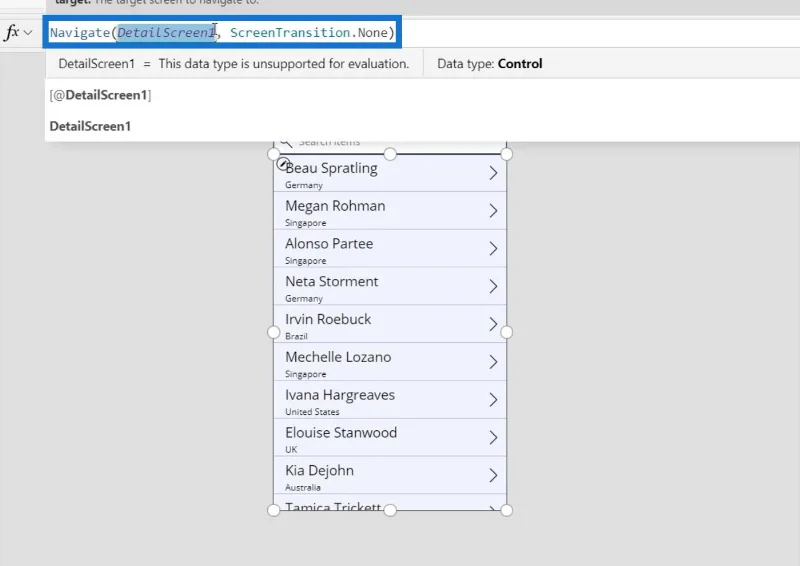800x566 pixels.
Task: Click the ScreenTransition.None argument in formula
Action: point(309,33)
